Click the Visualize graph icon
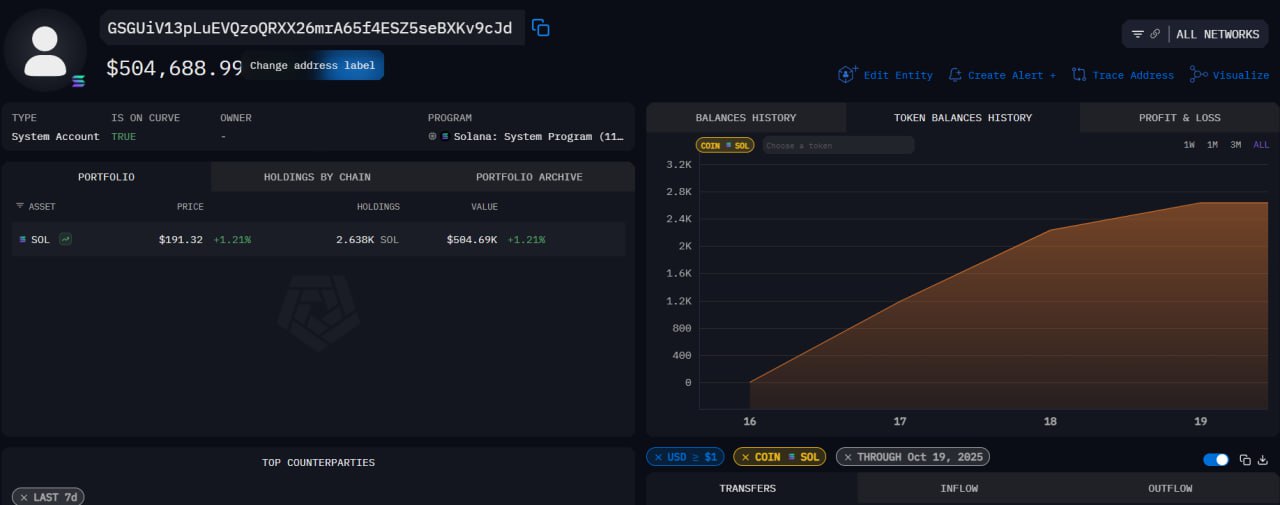This screenshot has width=1280, height=505. coord(1197,75)
